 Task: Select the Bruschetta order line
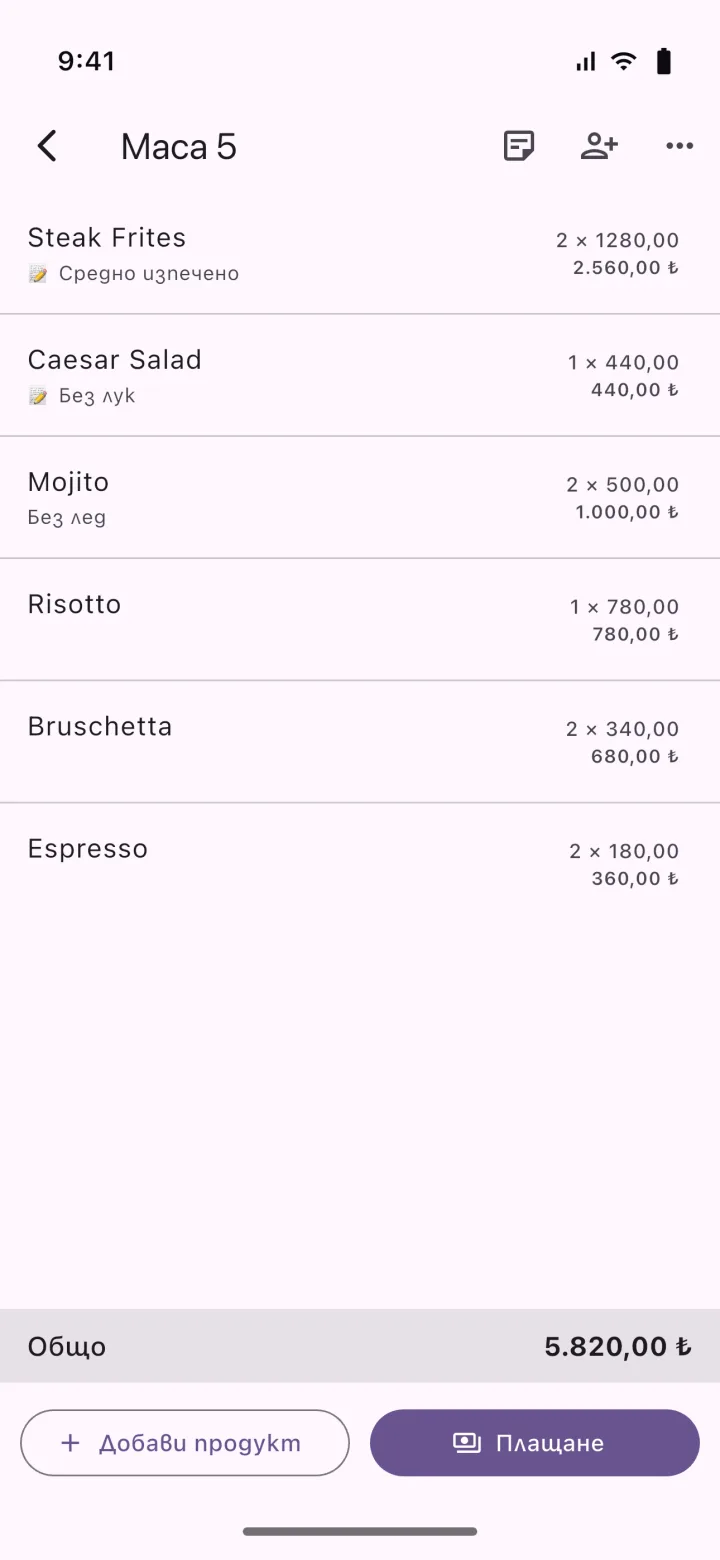click(x=360, y=741)
